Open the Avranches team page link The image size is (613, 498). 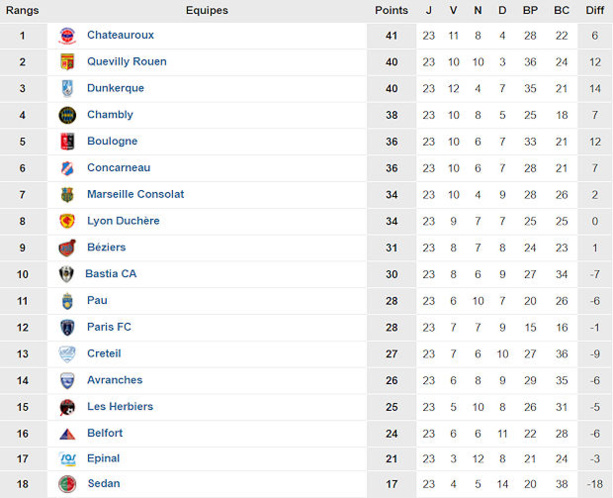coord(114,380)
